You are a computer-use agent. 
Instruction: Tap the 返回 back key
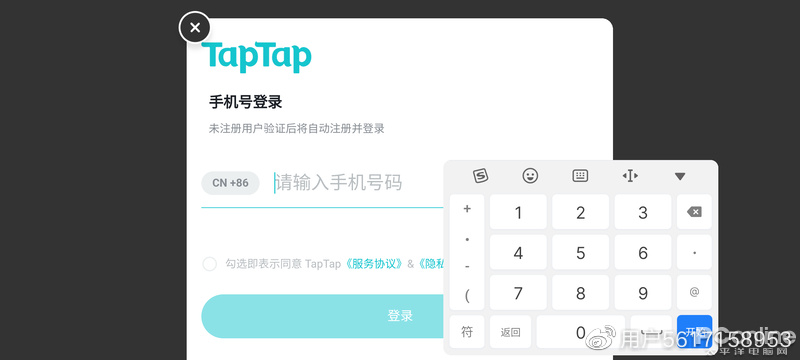coord(510,332)
